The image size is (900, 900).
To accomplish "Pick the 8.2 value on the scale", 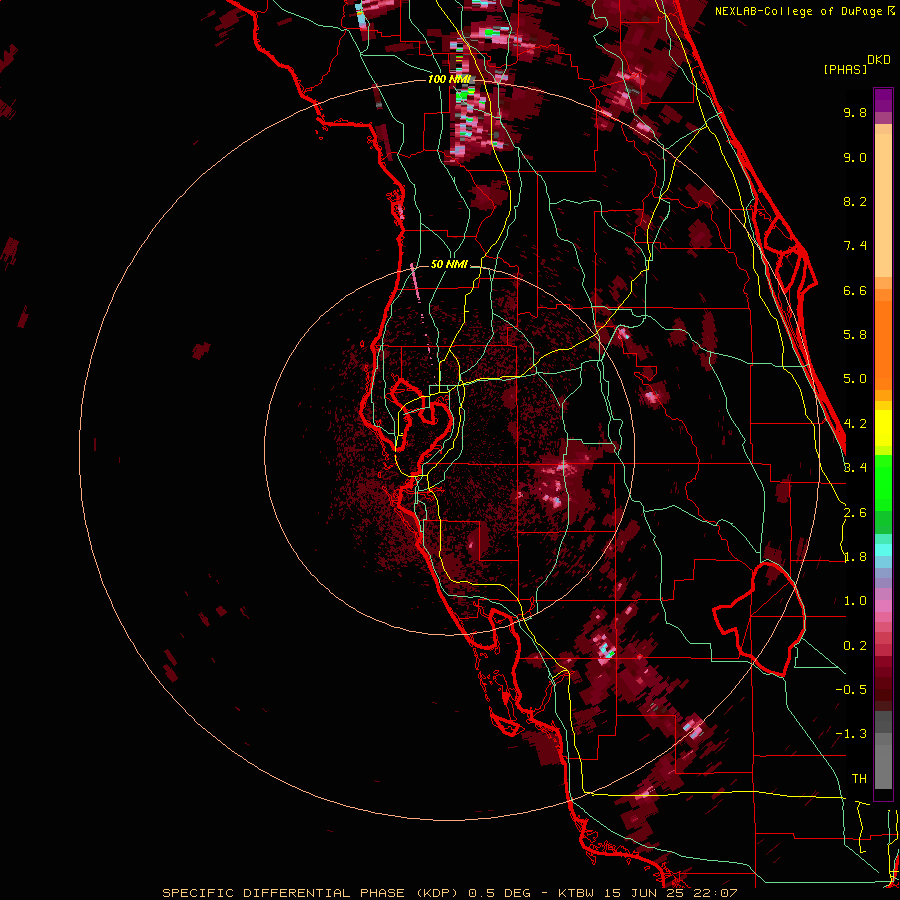I will (855, 201).
